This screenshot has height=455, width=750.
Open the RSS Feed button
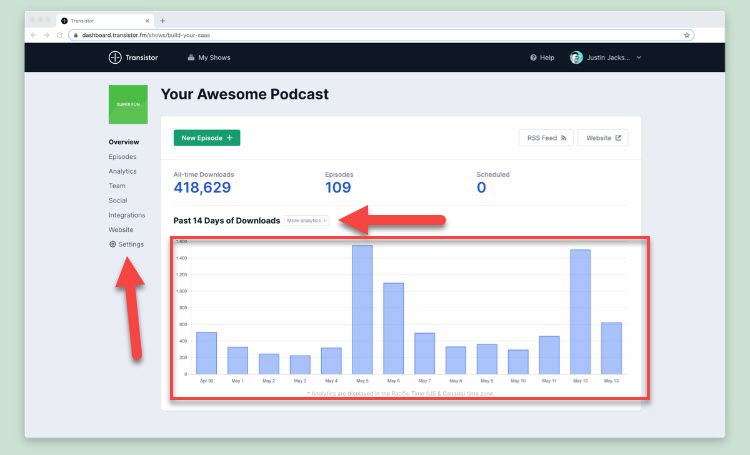click(x=546, y=138)
